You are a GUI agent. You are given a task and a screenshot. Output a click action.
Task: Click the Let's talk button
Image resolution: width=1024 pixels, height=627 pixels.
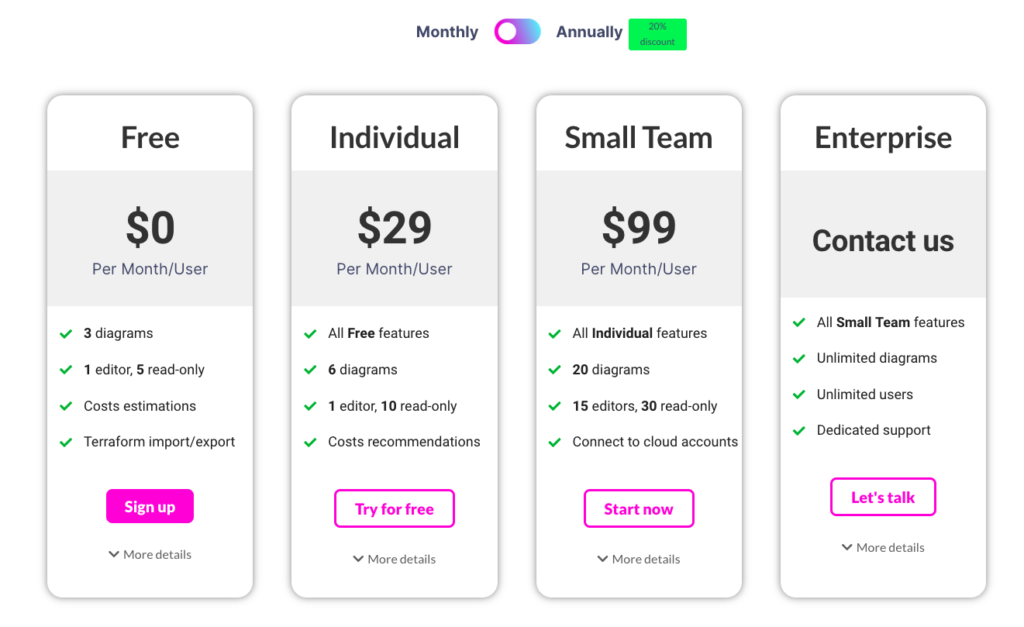(883, 497)
